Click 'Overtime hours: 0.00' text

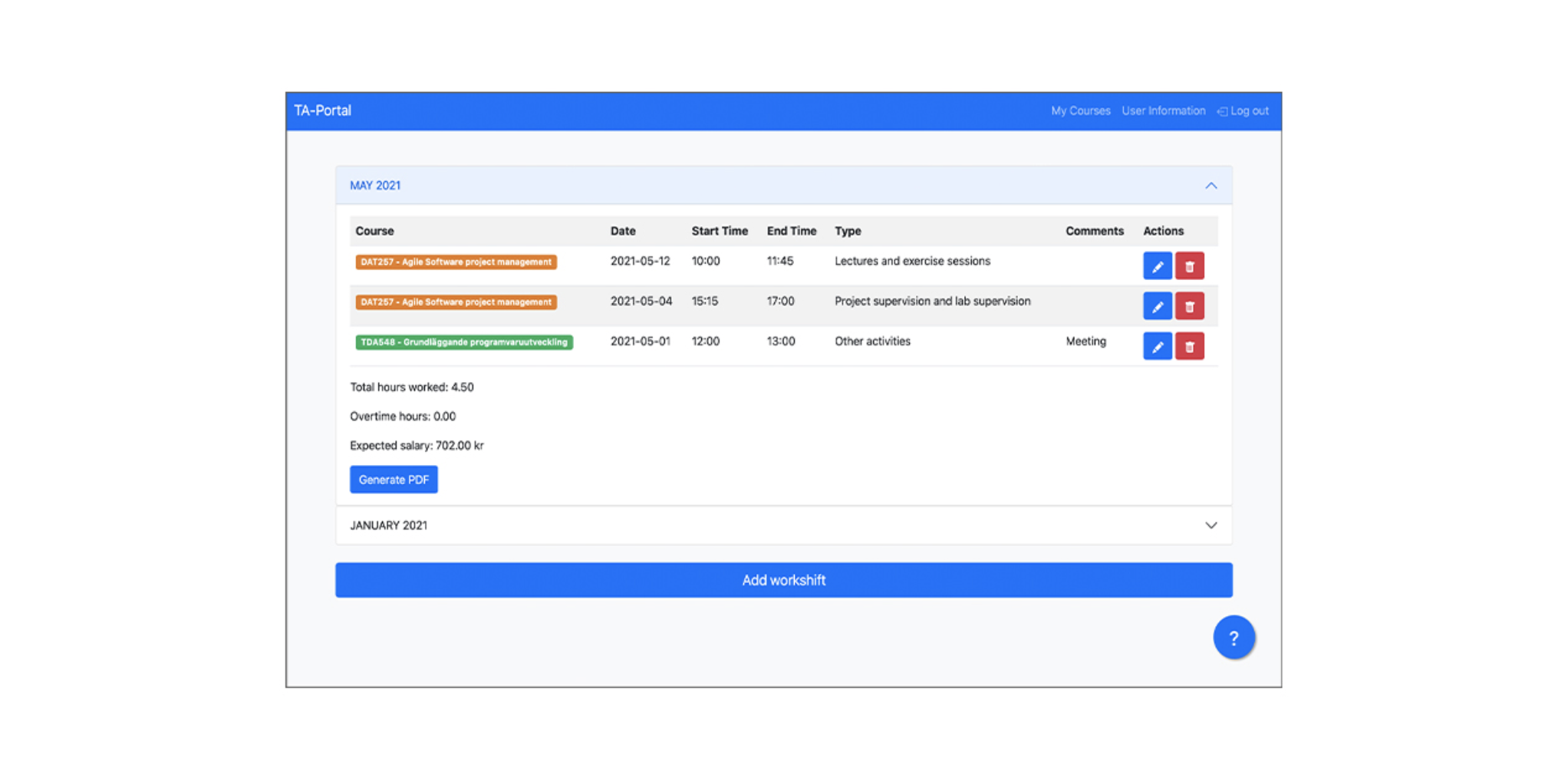pos(403,416)
